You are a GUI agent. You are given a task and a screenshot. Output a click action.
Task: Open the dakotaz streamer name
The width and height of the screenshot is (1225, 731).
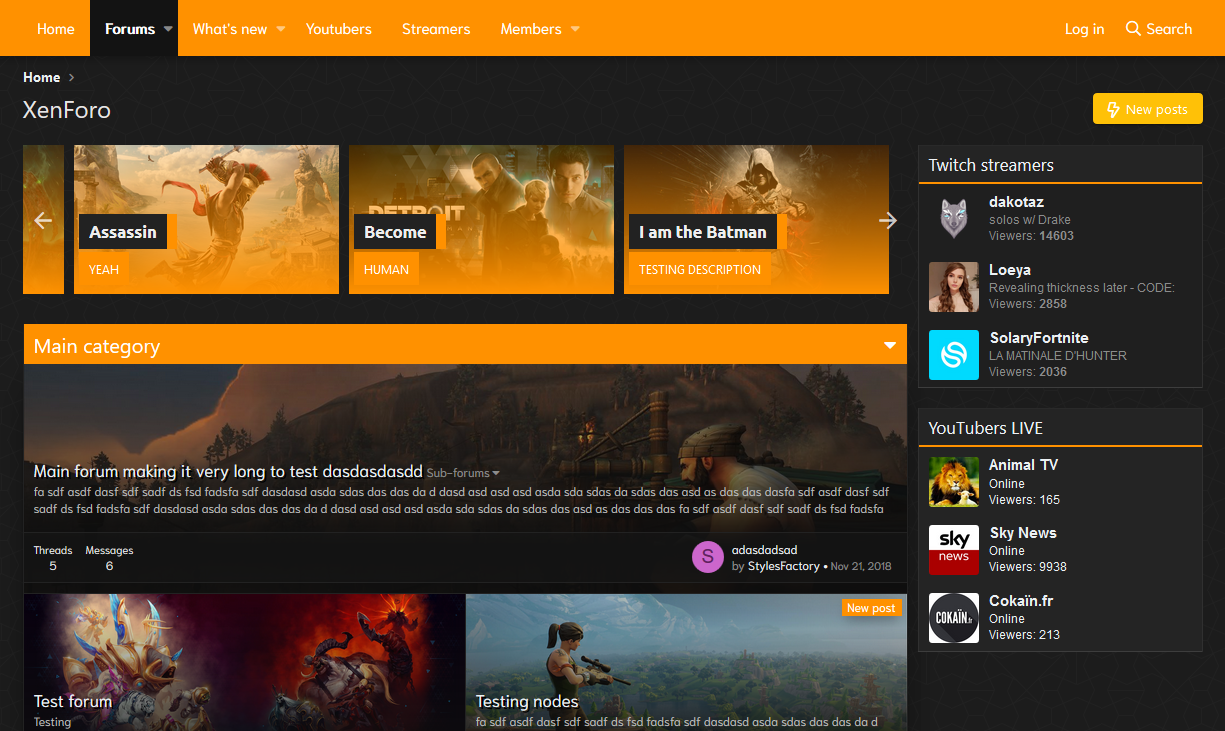pyautogui.click(x=1016, y=202)
